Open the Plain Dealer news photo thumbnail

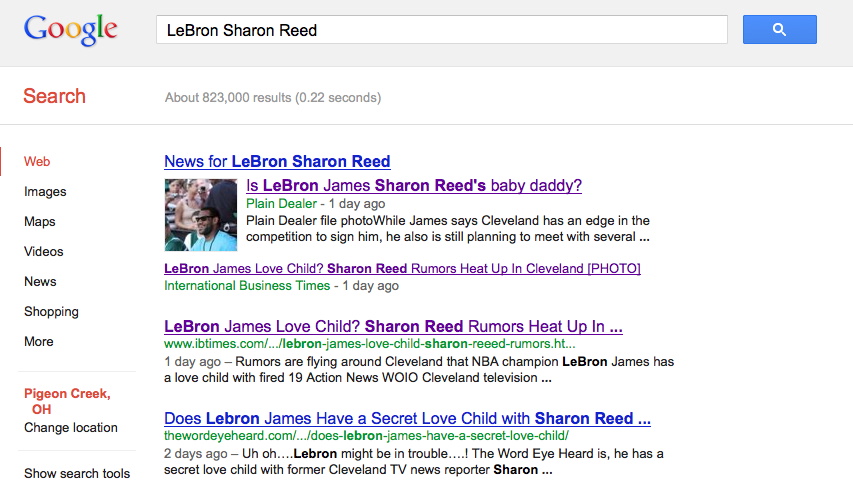tap(201, 215)
